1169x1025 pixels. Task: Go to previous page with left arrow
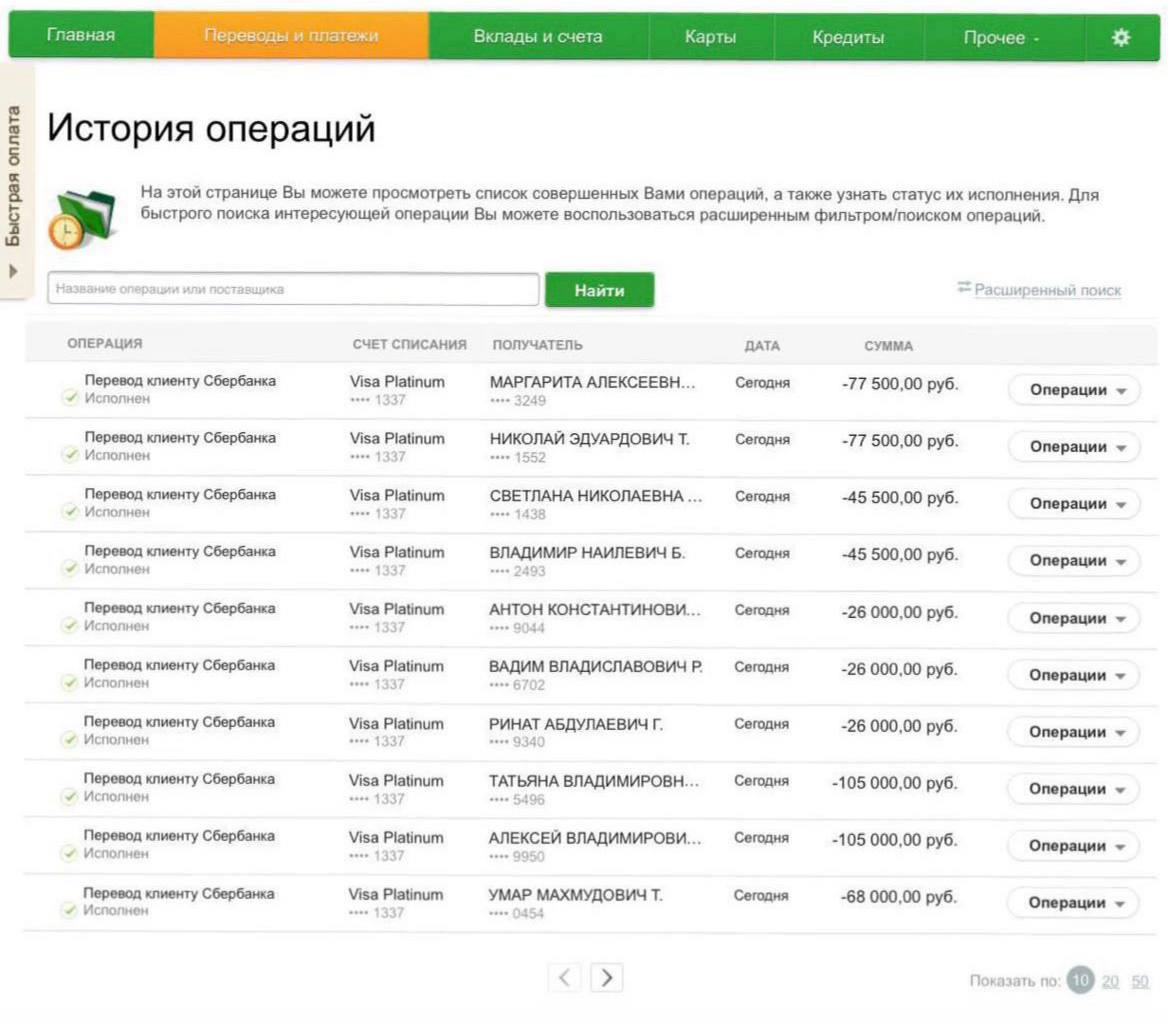tap(565, 977)
